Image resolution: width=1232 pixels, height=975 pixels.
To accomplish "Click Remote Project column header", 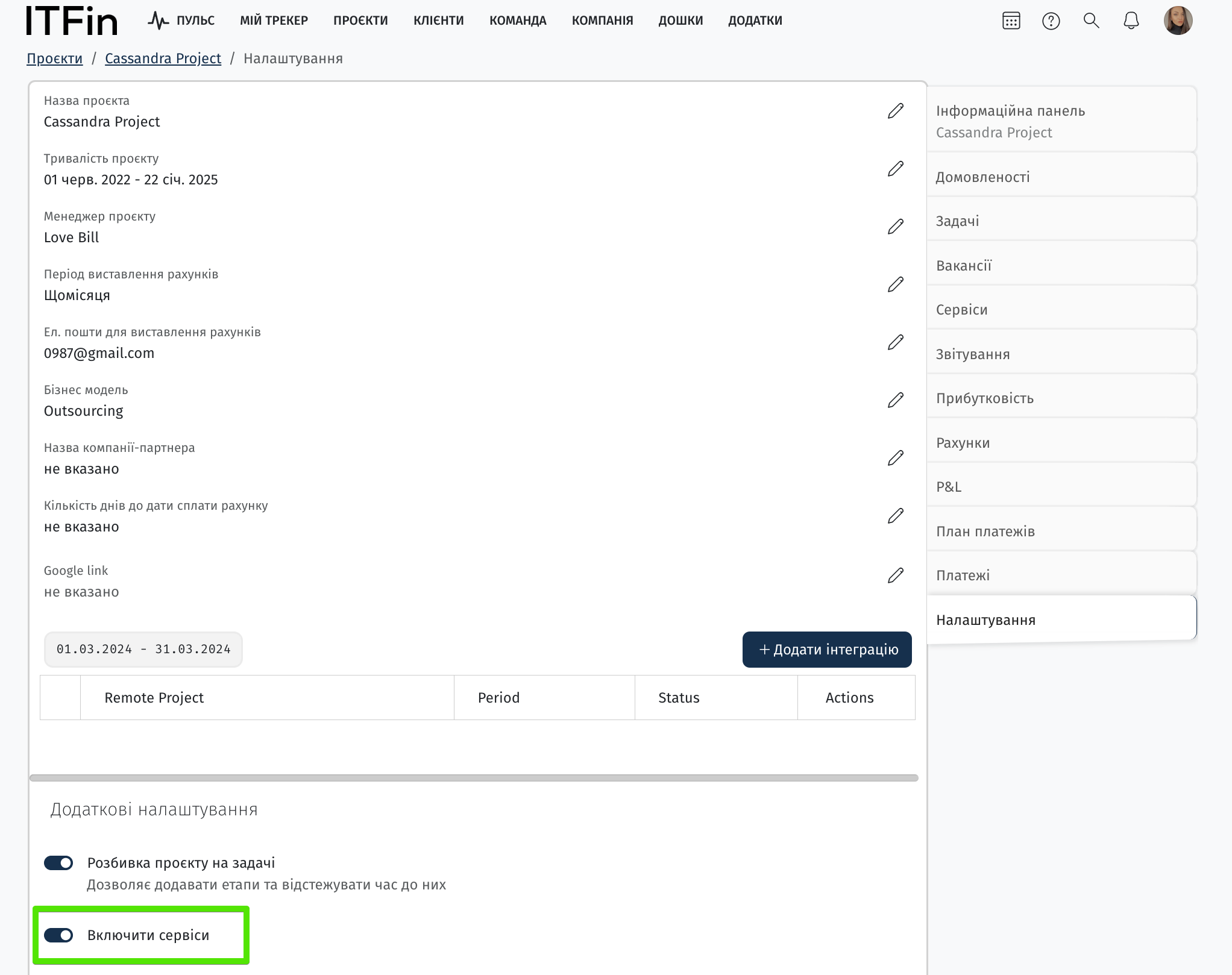I will pyautogui.click(x=267, y=698).
